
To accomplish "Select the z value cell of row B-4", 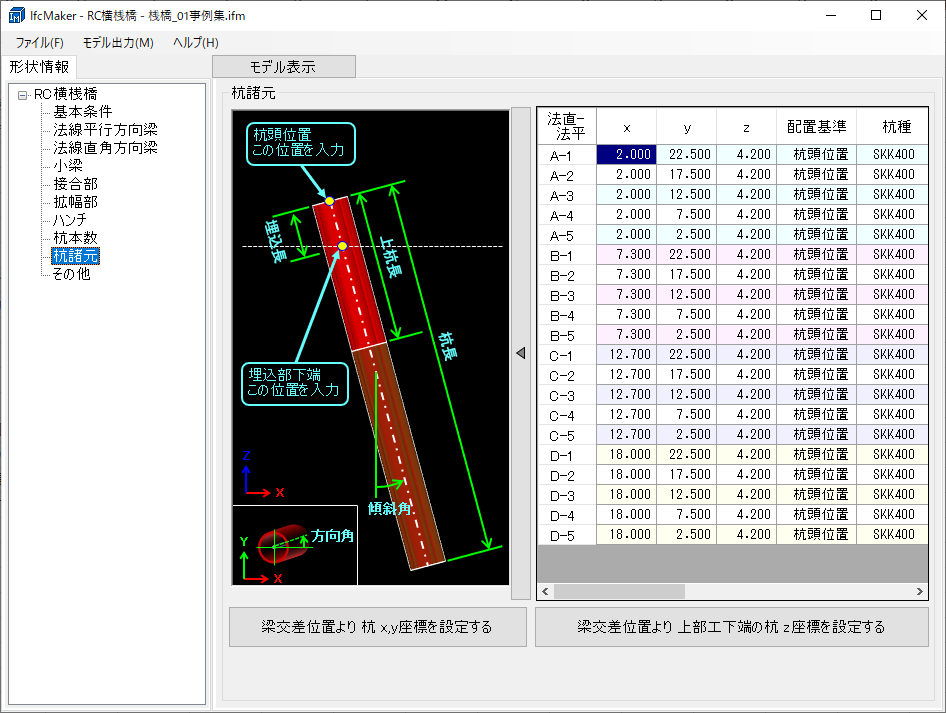I will coord(746,314).
